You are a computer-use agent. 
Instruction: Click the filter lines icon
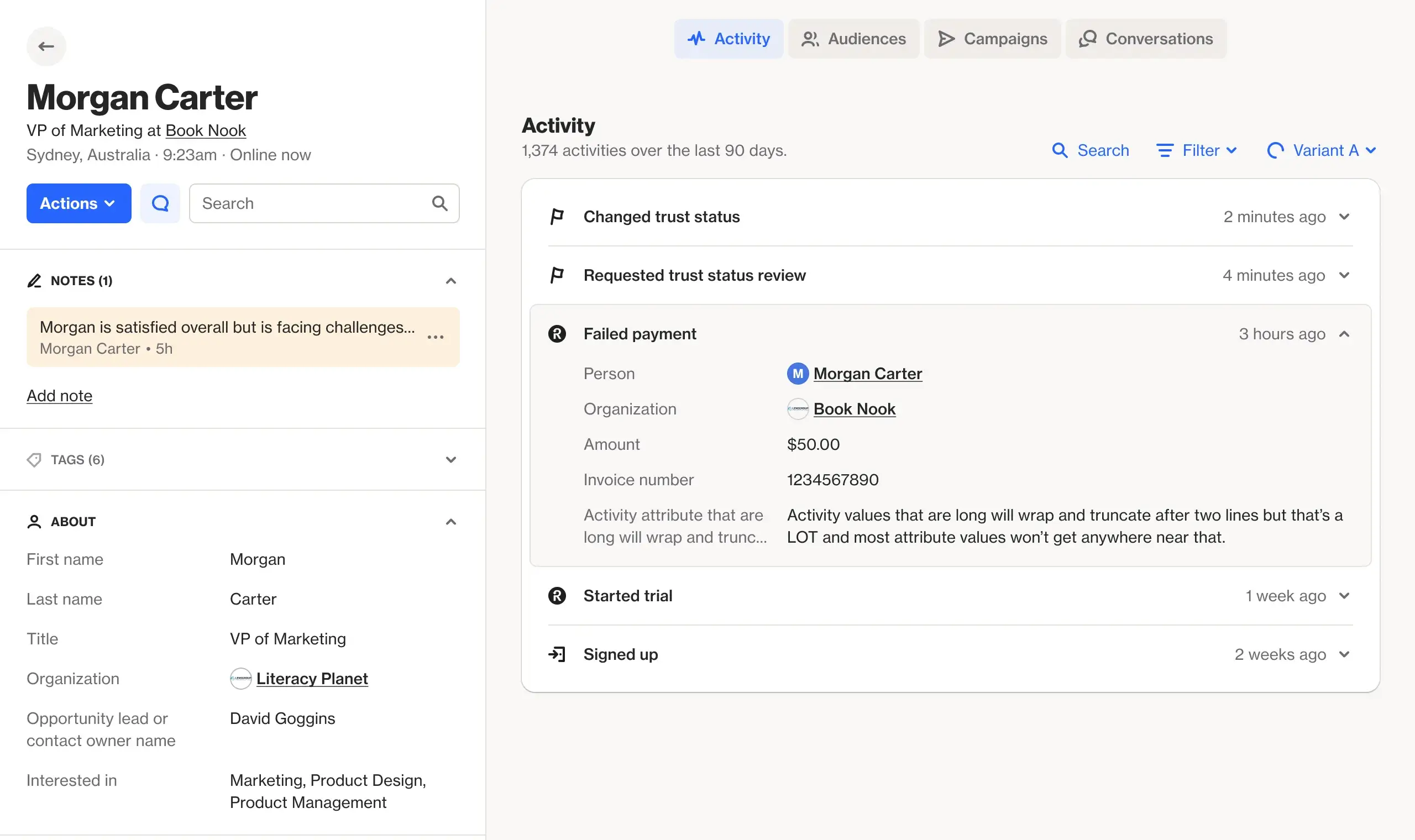click(x=1165, y=150)
